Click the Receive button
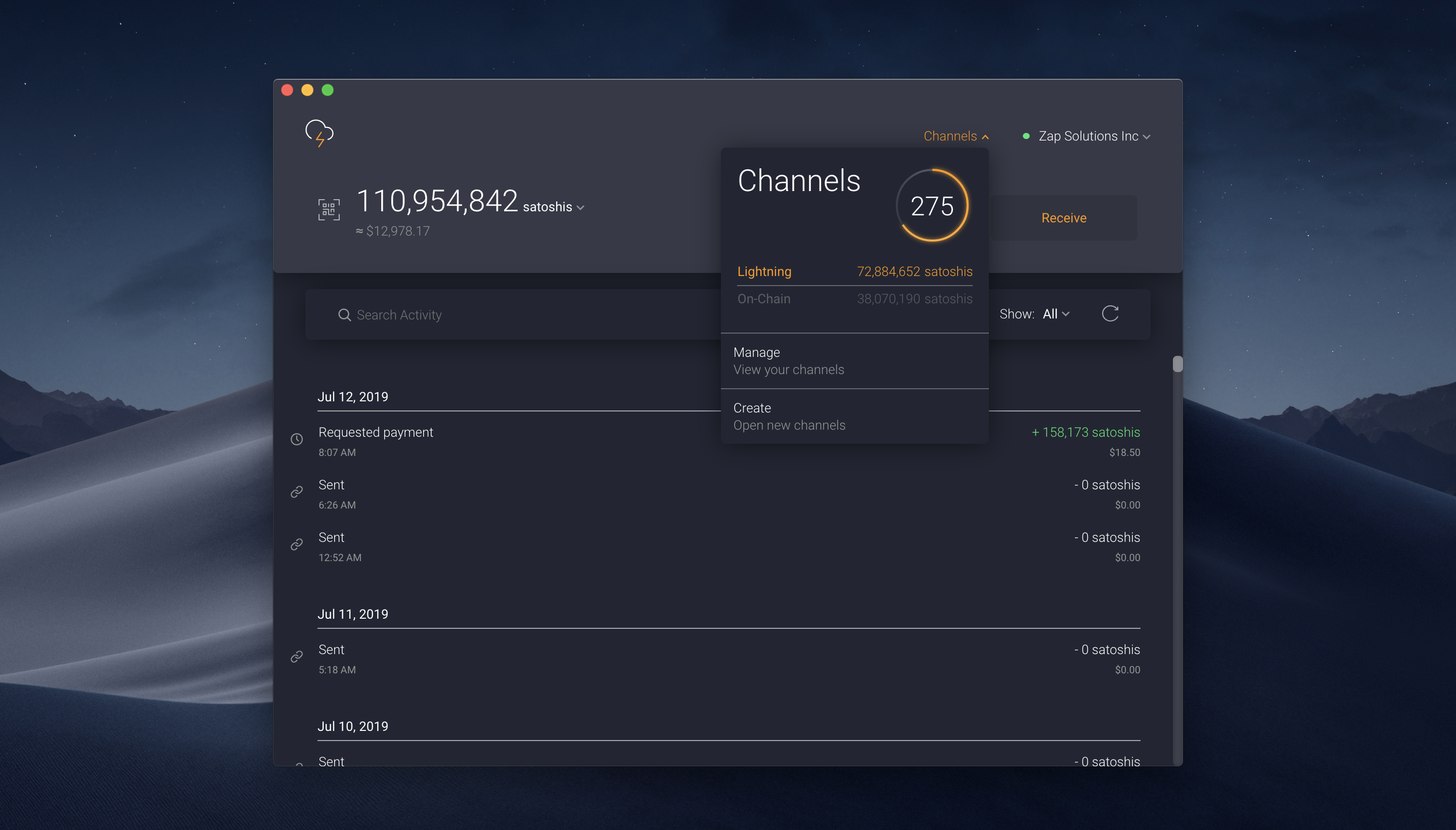The image size is (1456, 830). [x=1063, y=217]
